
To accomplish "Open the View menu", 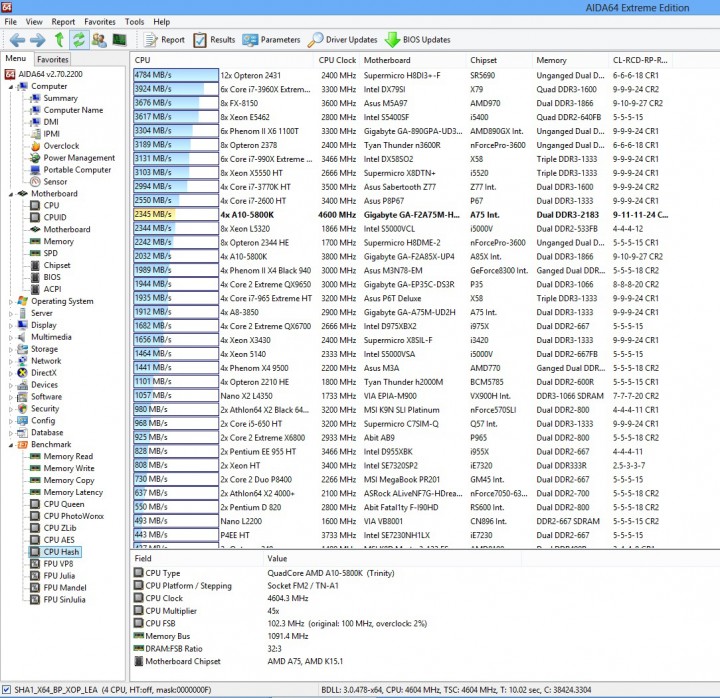I will (34, 22).
